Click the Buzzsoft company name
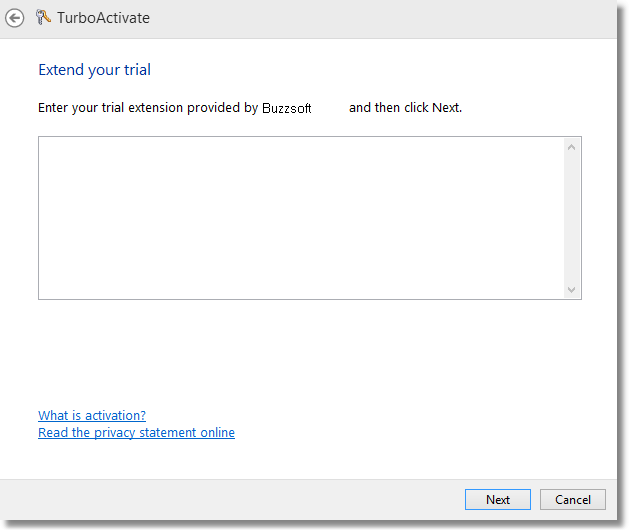Viewport: 629px width, 532px height. [287, 108]
